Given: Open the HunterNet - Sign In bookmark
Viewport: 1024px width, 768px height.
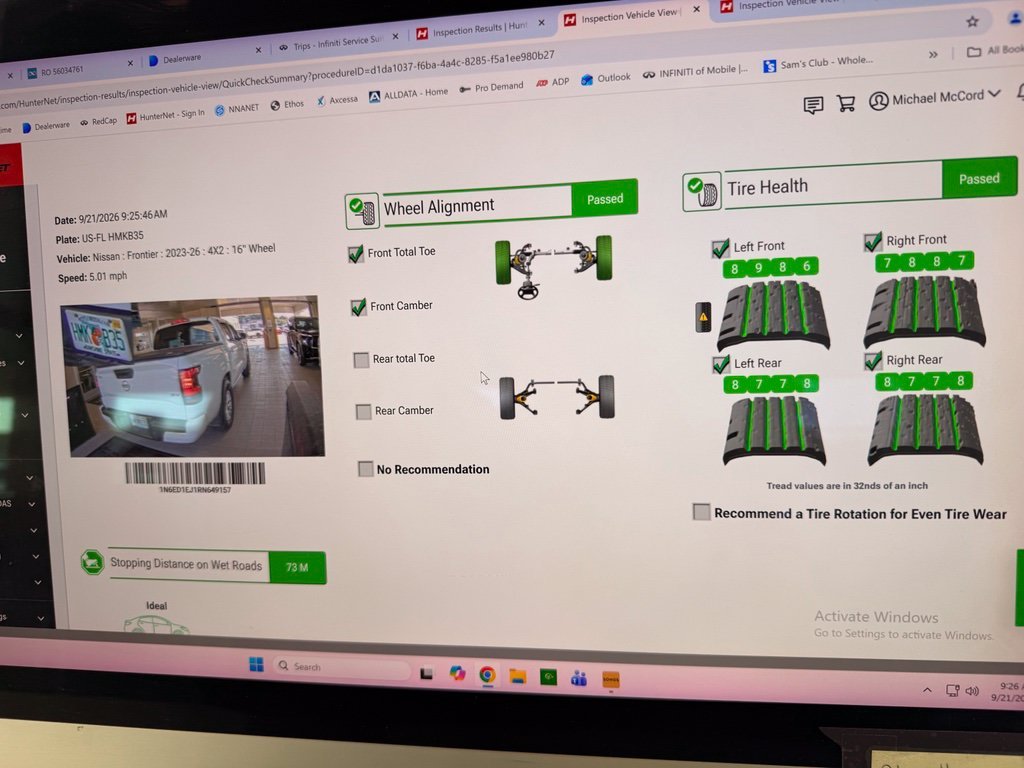Looking at the screenshot, I should tap(165, 116).
